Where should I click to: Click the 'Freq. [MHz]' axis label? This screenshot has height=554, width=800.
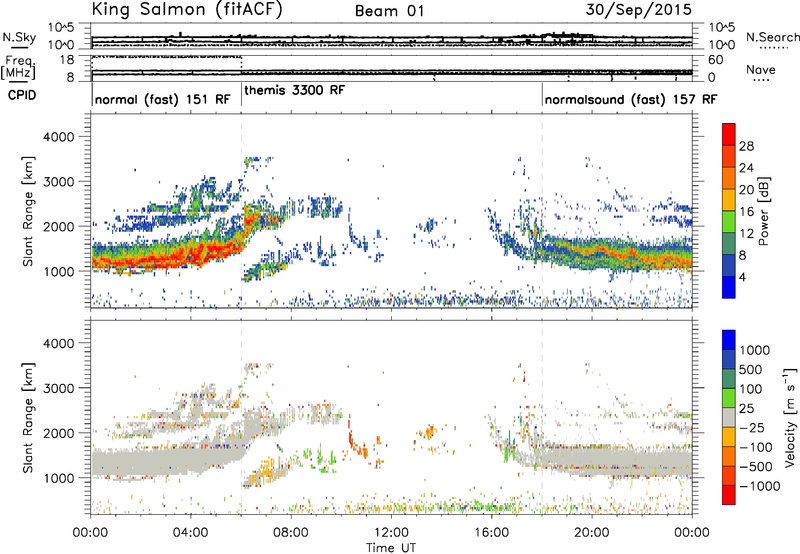coord(20,68)
